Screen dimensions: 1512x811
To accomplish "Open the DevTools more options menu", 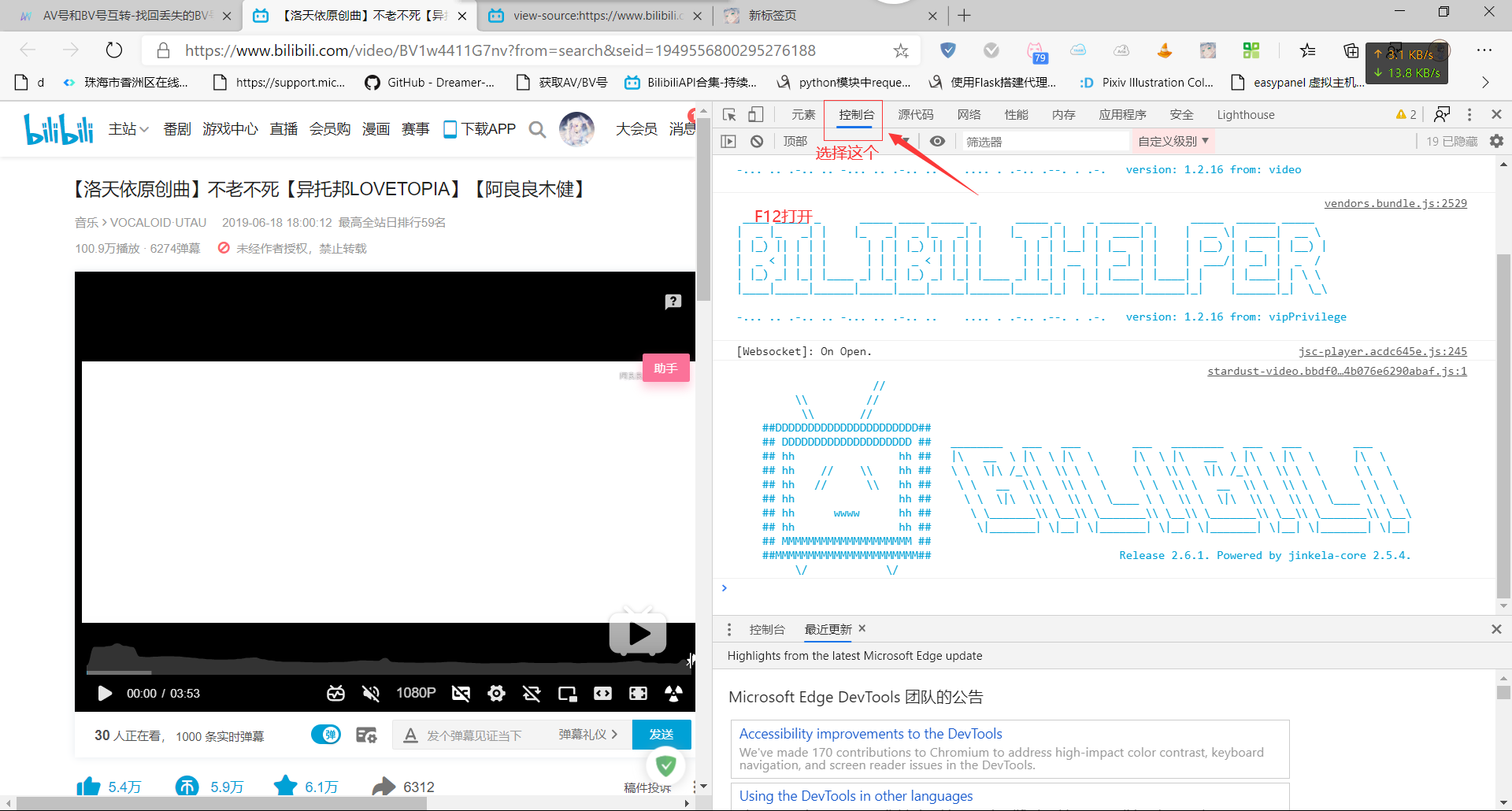I will click(x=1469, y=115).
